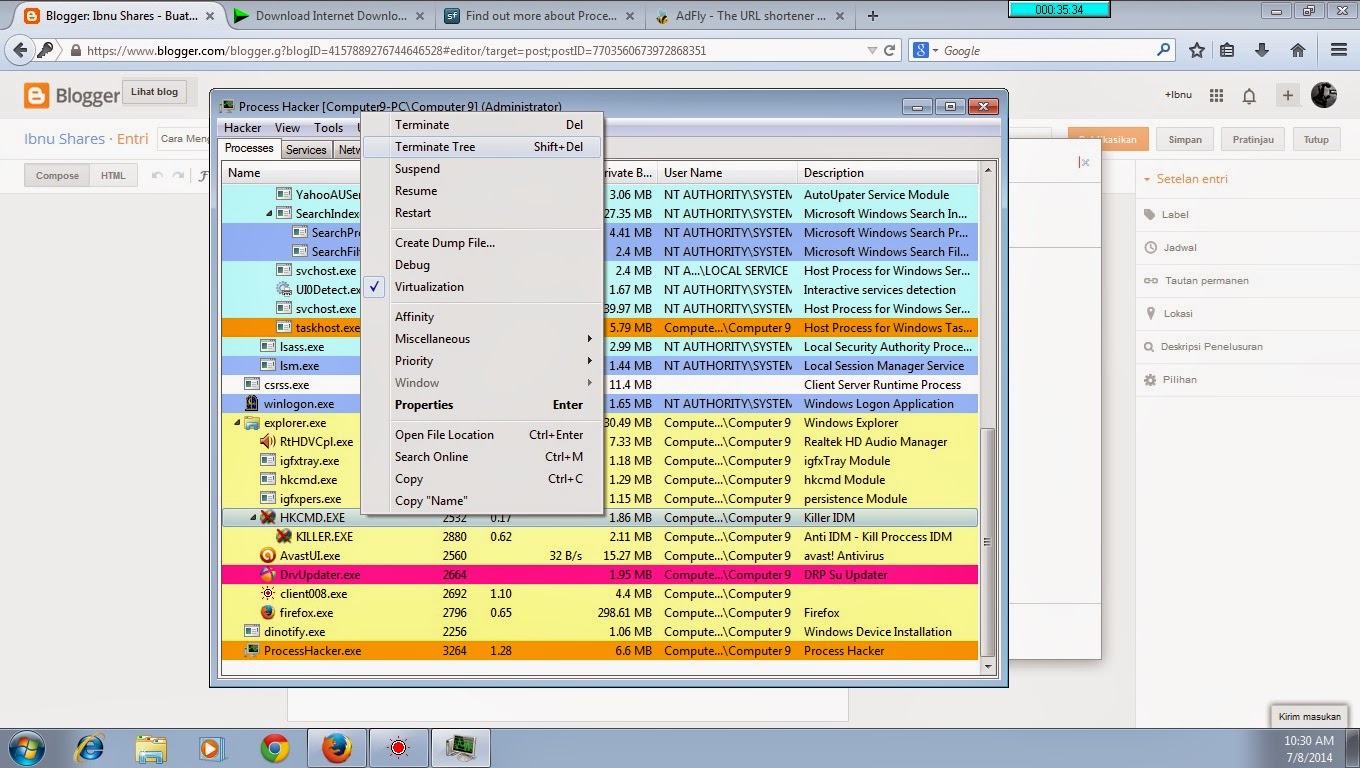Click the Kirim masukan button
The height and width of the screenshot is (768, 1360).
1309,716
